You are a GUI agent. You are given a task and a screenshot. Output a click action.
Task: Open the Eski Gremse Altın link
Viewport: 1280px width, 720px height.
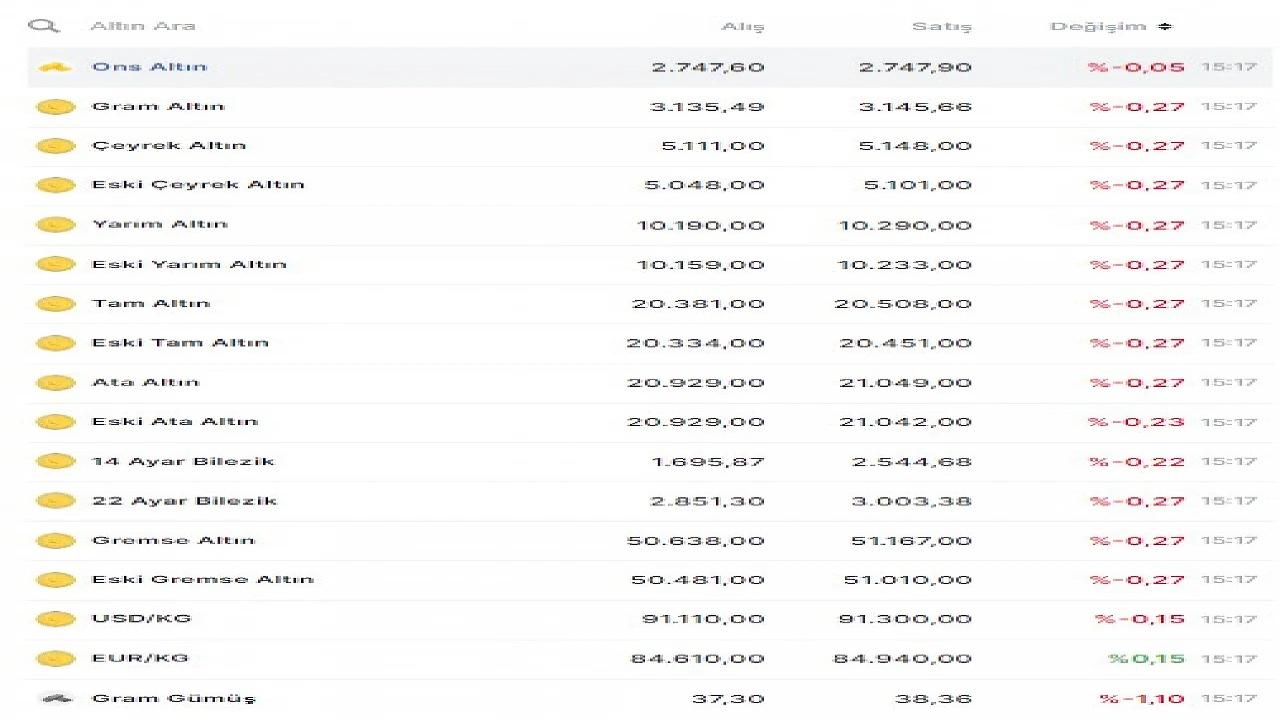pos(203,579)
